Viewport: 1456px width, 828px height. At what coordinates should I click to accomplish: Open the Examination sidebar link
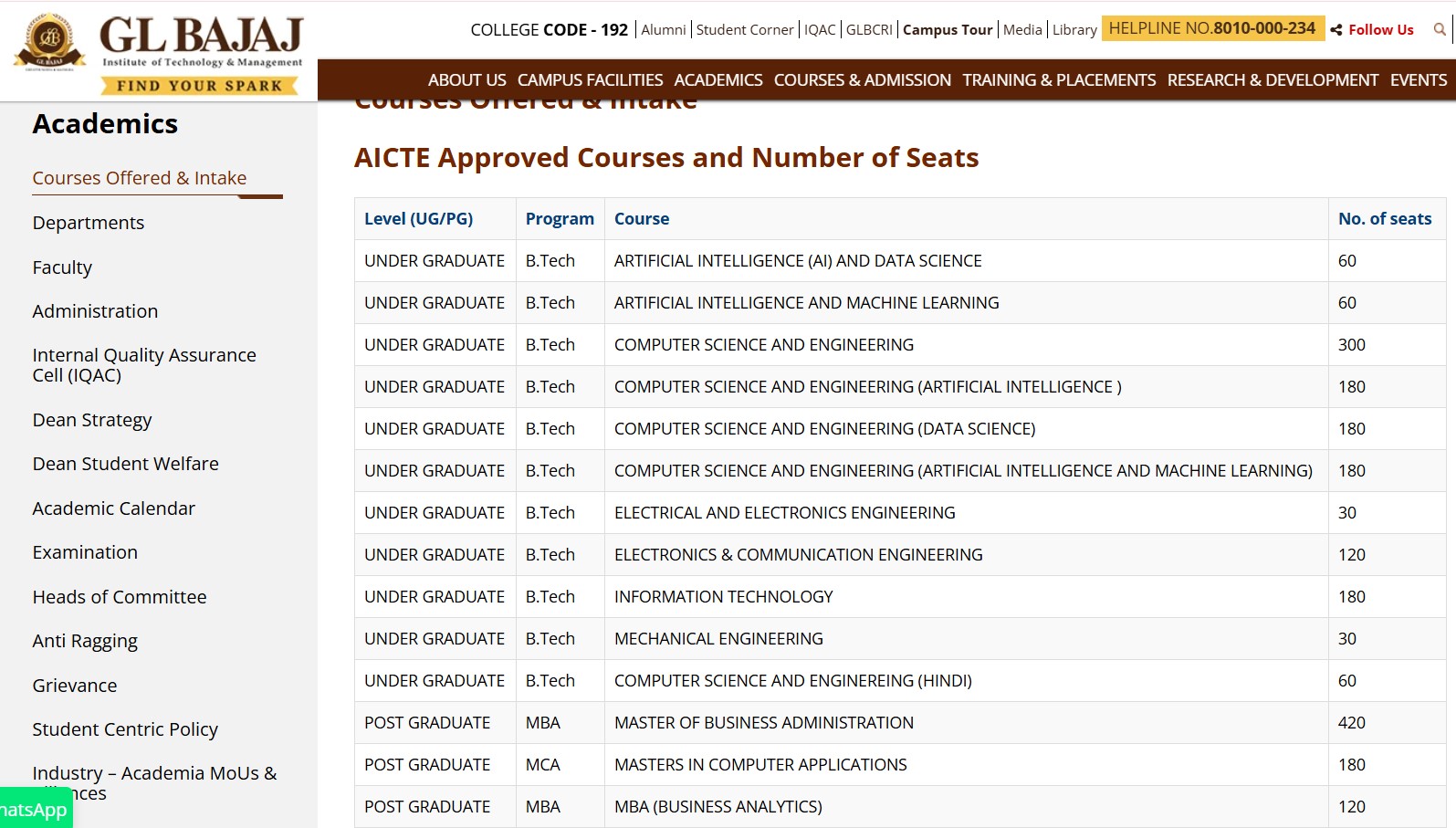pos(85,552)
